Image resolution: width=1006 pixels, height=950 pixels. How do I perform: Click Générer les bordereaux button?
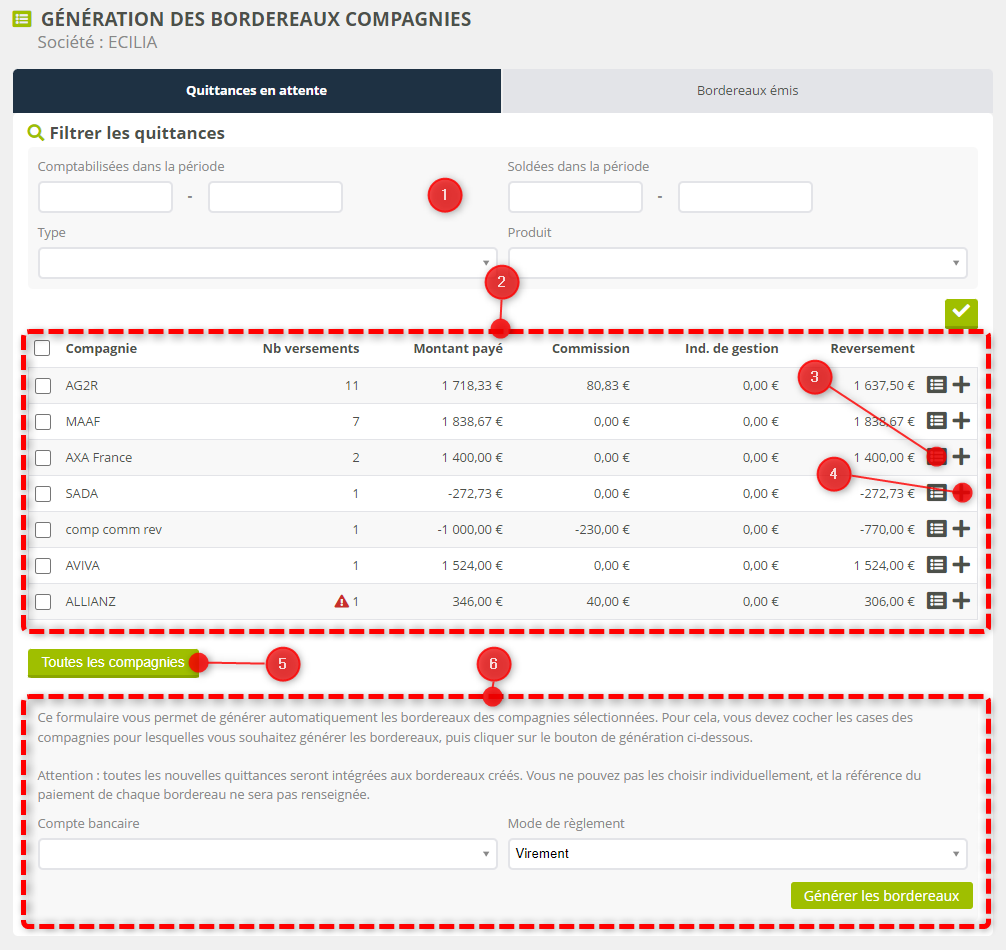click(881, 896)
